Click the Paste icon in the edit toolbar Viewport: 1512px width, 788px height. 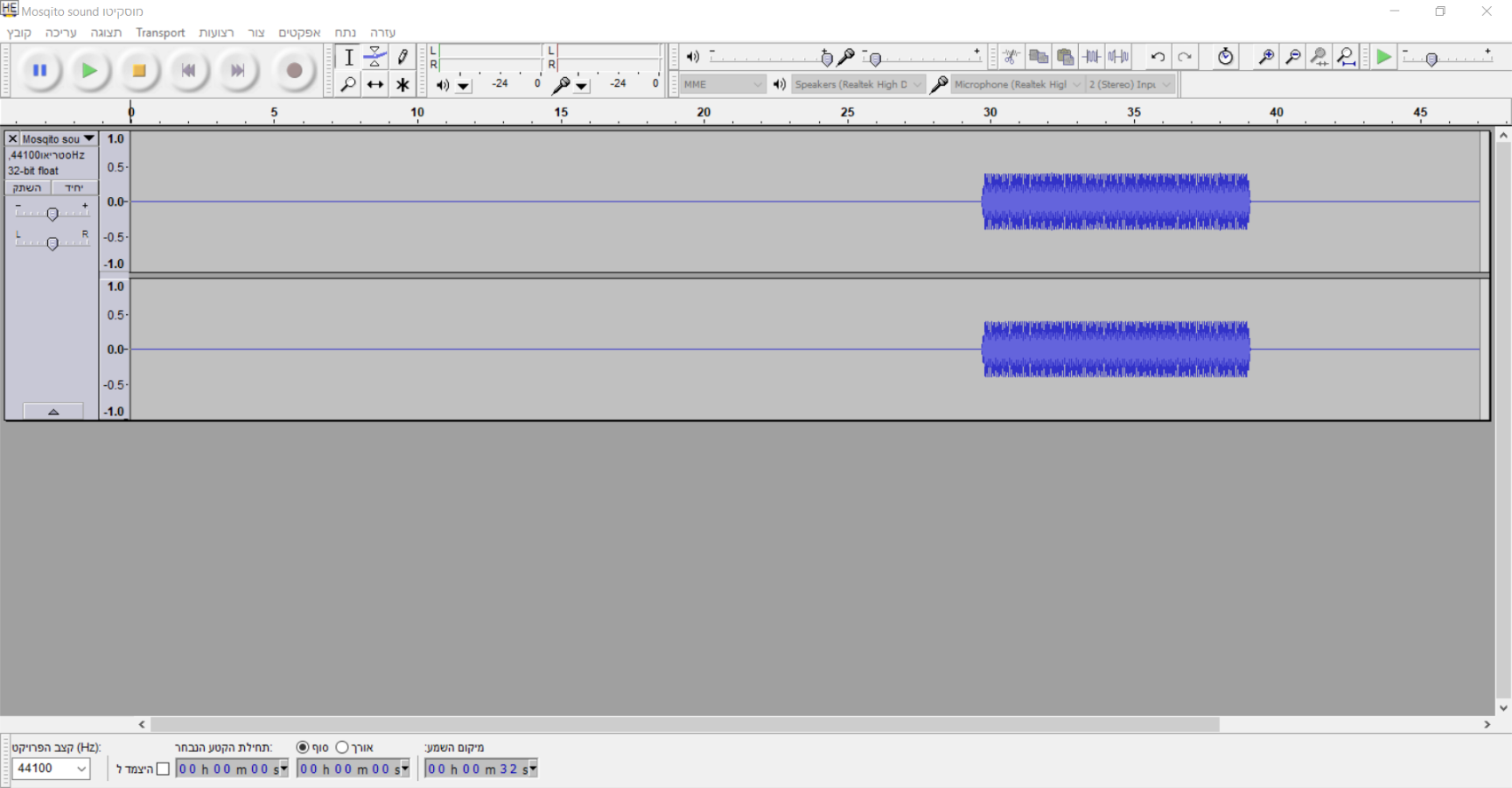[1065, 57]
